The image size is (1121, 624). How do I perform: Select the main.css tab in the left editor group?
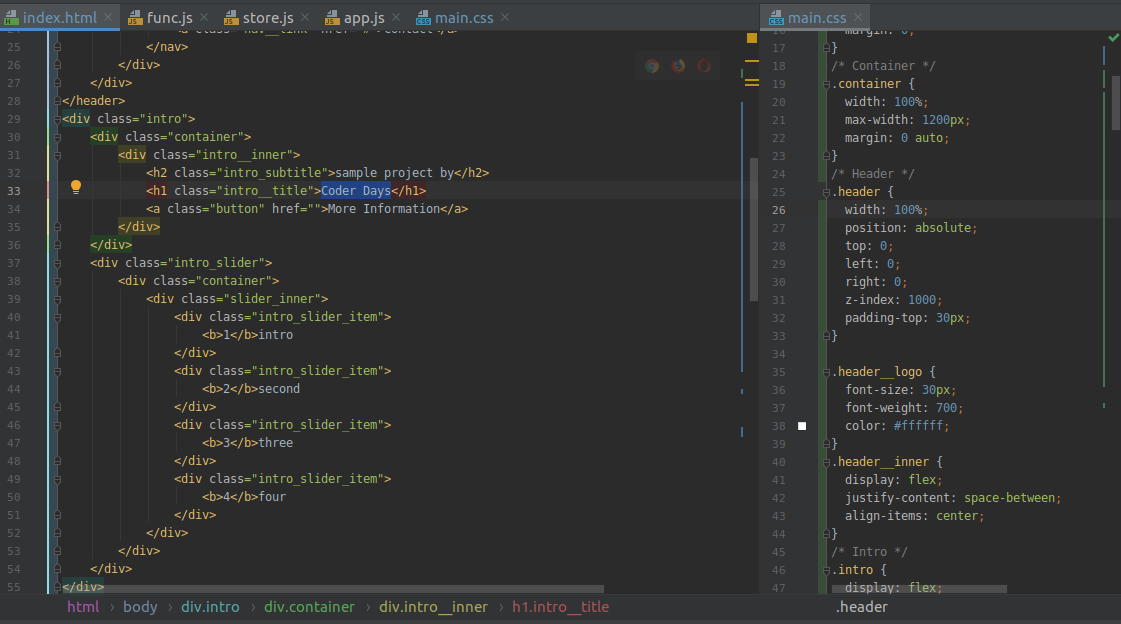[x=463, y=18]
